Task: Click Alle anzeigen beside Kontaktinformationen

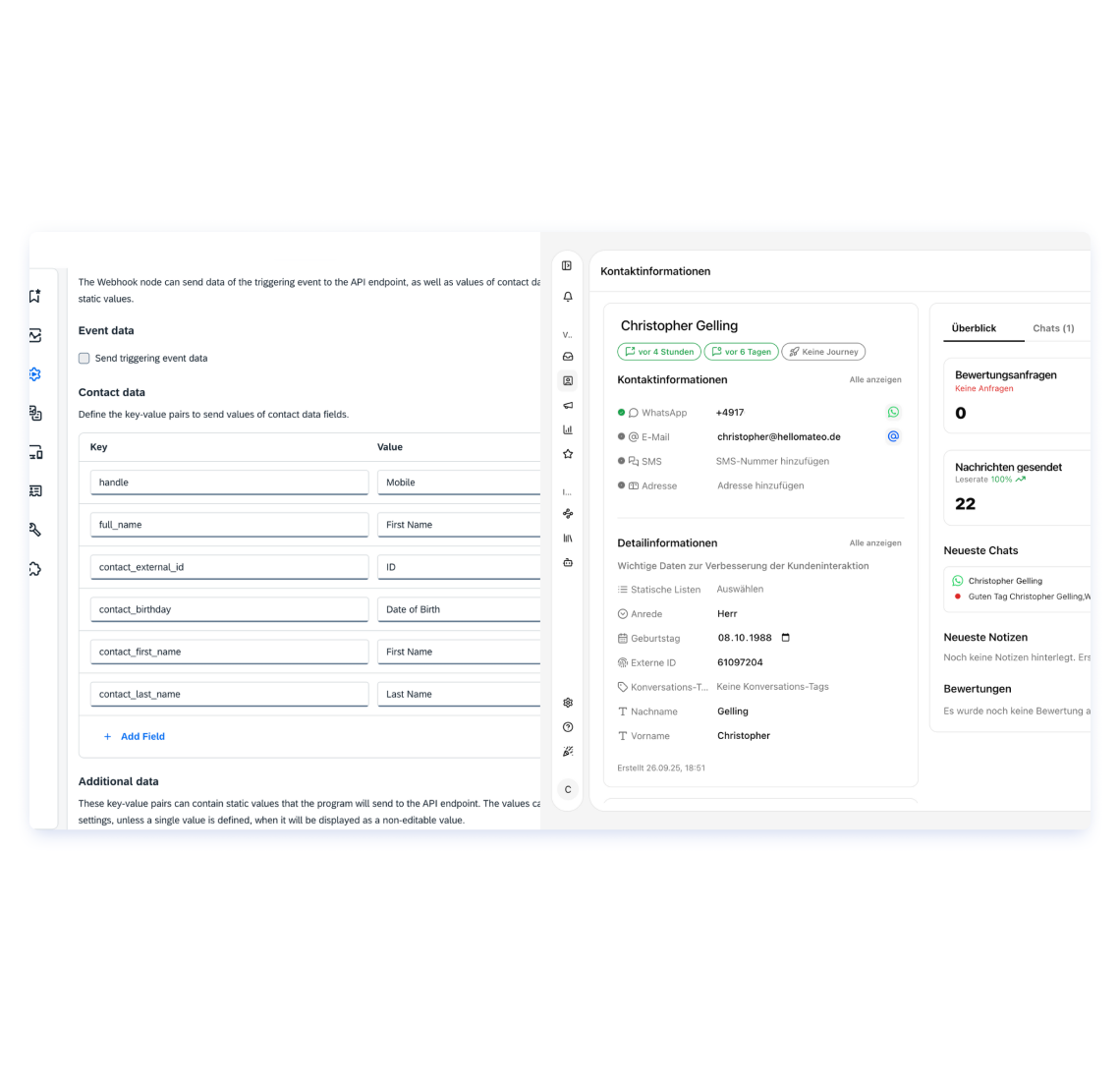Action: pos(875,379)
